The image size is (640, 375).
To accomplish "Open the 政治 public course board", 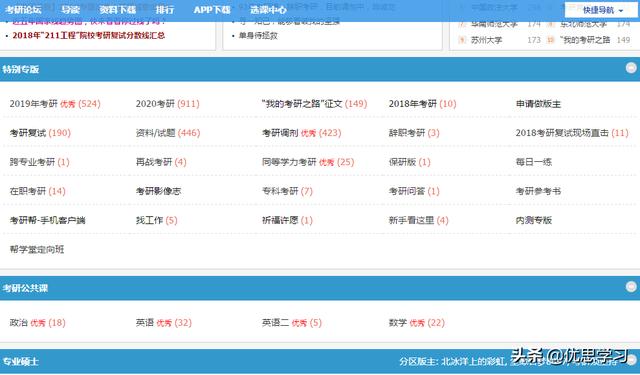I will click(x=18, y=323).
